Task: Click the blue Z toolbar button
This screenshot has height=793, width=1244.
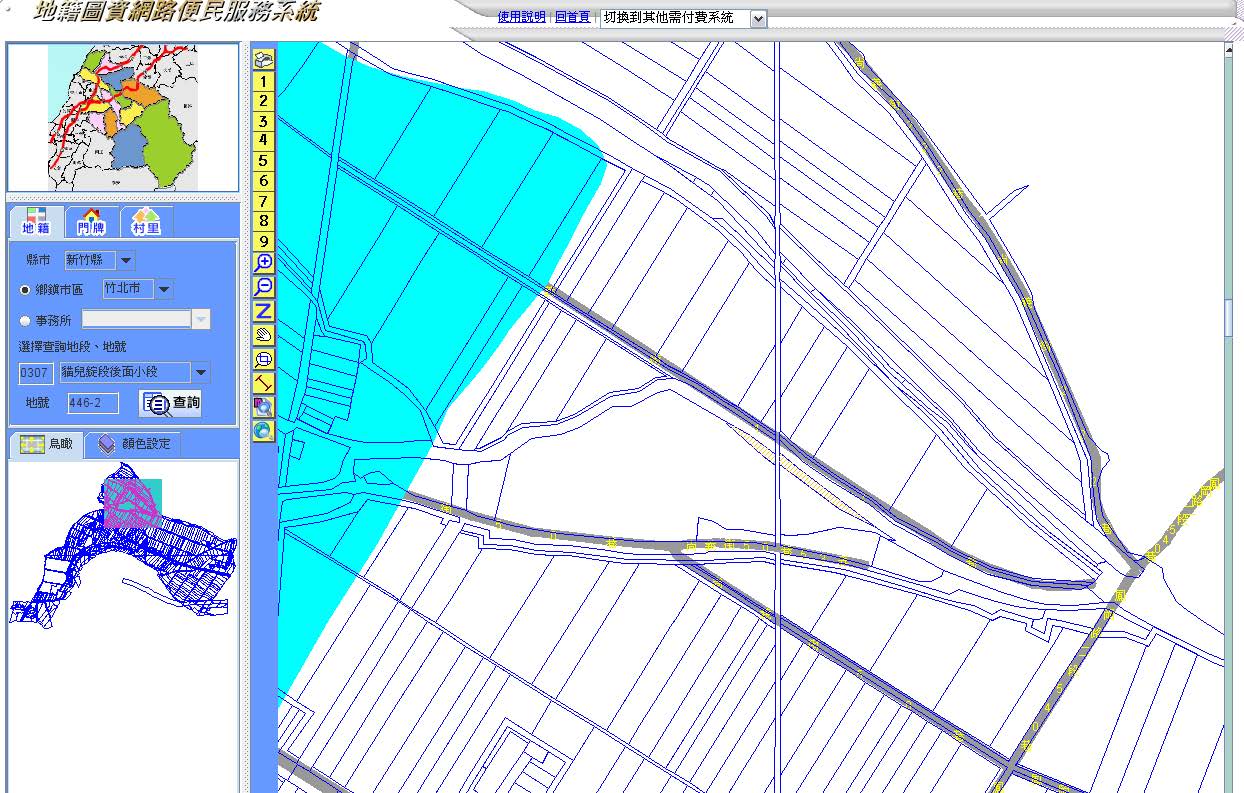Action: 263,311
